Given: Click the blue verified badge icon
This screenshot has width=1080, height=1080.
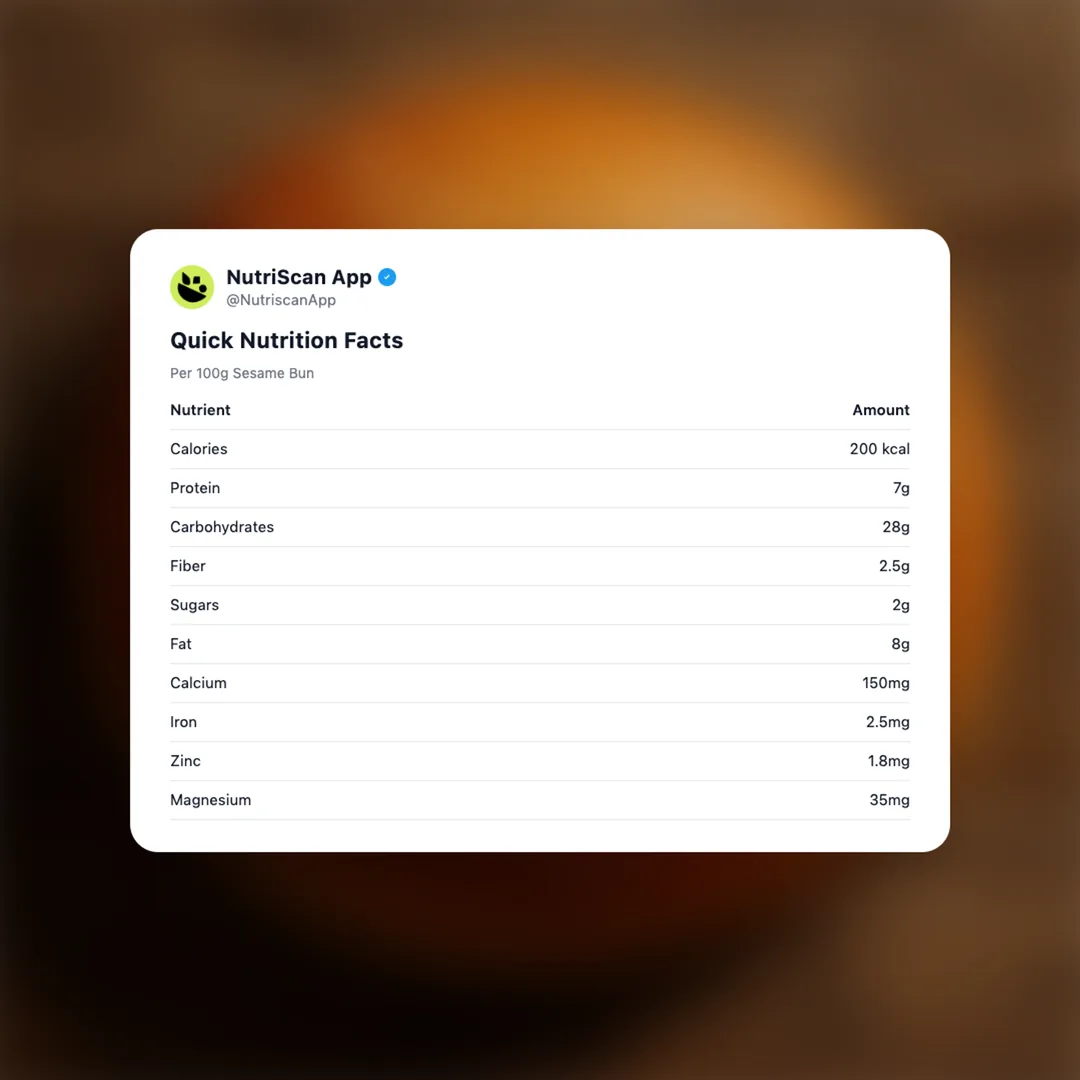Looking at the screenshot, I should pos(387,277).
